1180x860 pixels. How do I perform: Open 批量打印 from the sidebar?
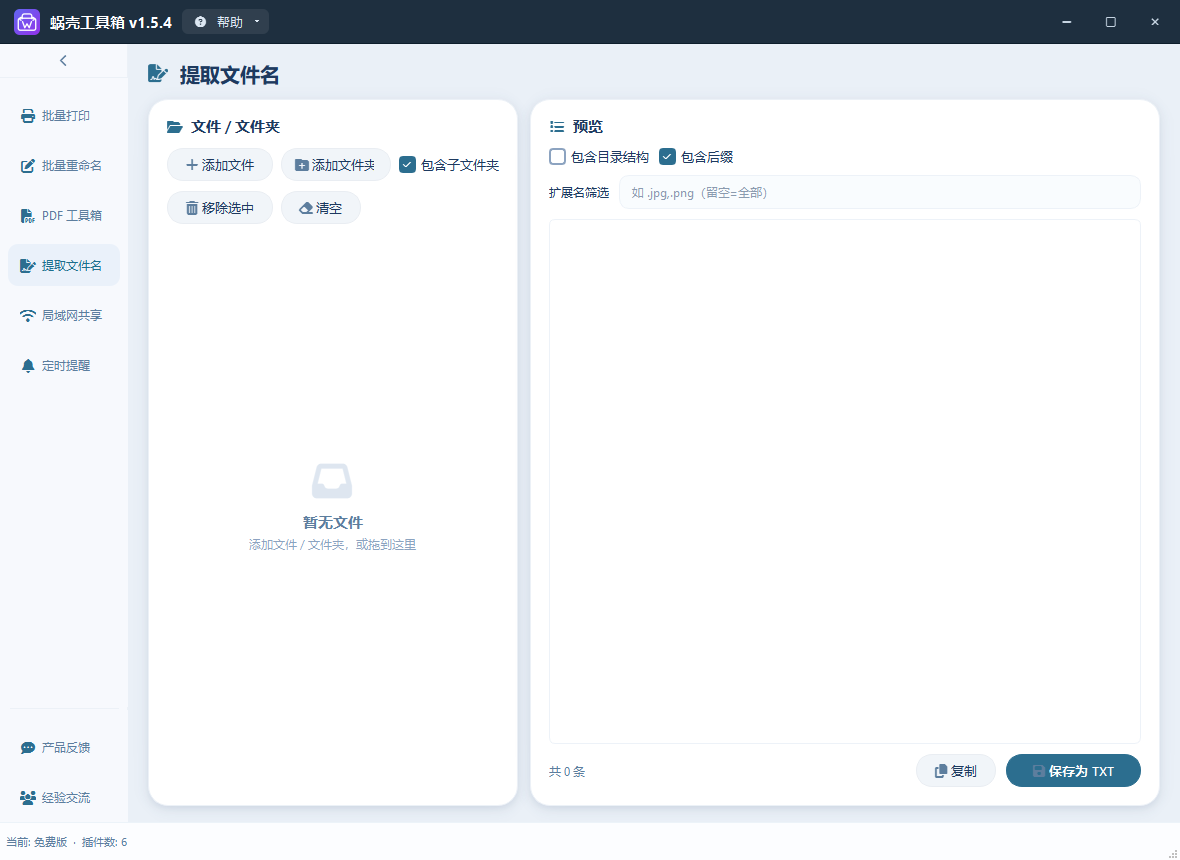(64, 116)
